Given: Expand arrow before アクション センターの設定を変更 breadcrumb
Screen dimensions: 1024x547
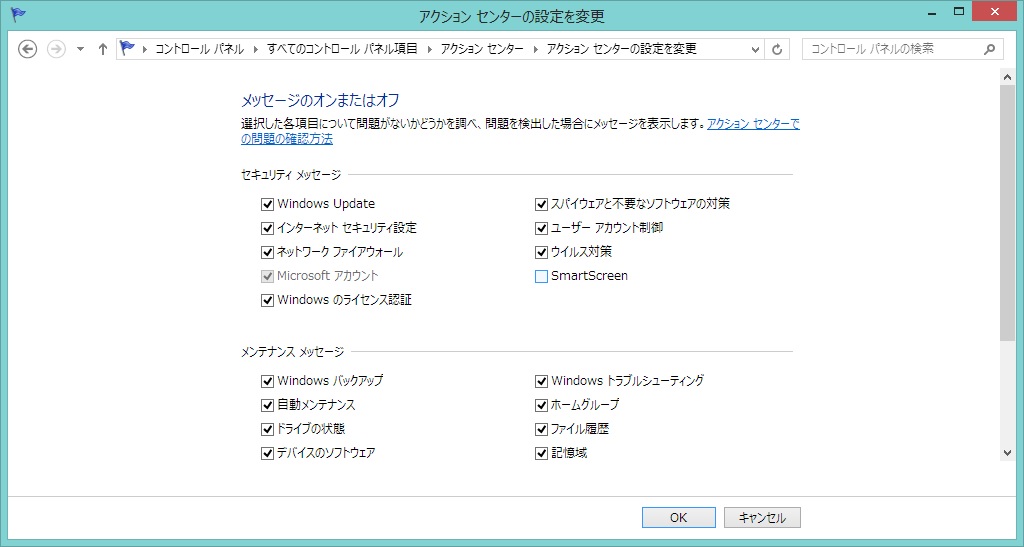Looking at the screenshot, I should pyautogui.click(x=536, y=49).
